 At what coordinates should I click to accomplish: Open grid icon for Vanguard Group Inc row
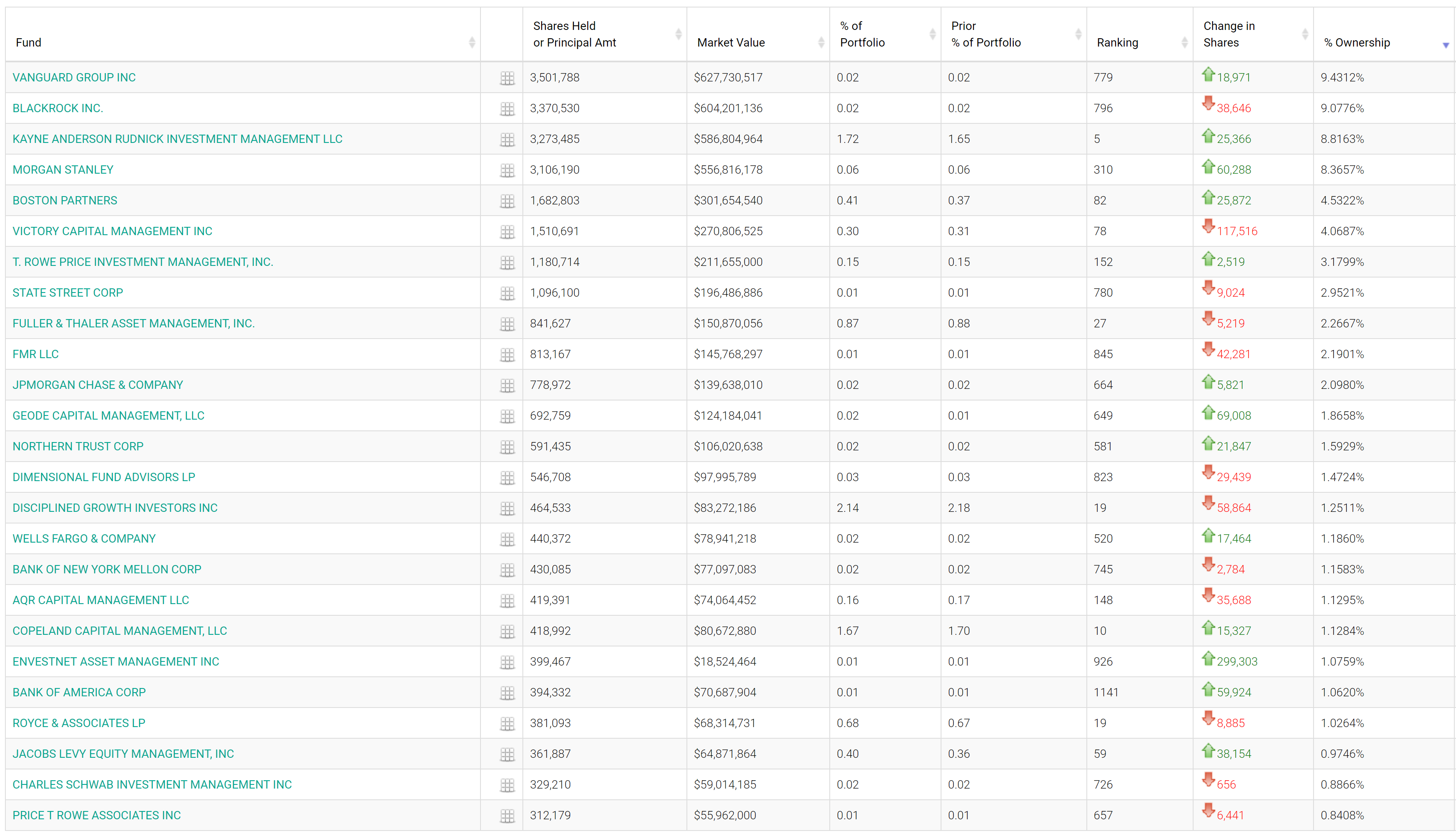coord(507,78)
